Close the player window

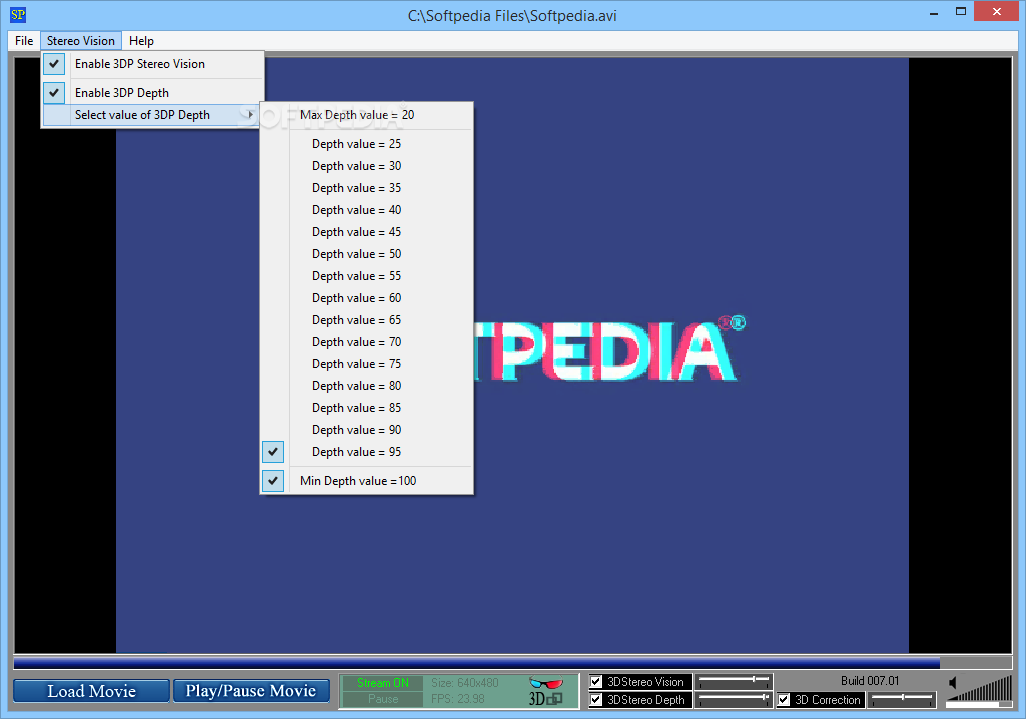[997, 12]
